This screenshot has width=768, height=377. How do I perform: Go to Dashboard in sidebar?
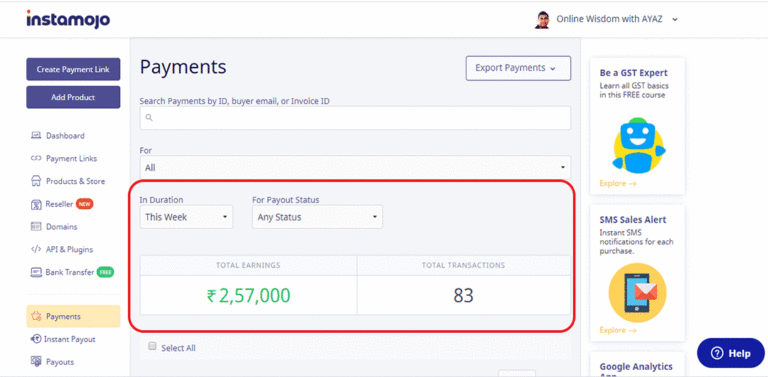65,136
